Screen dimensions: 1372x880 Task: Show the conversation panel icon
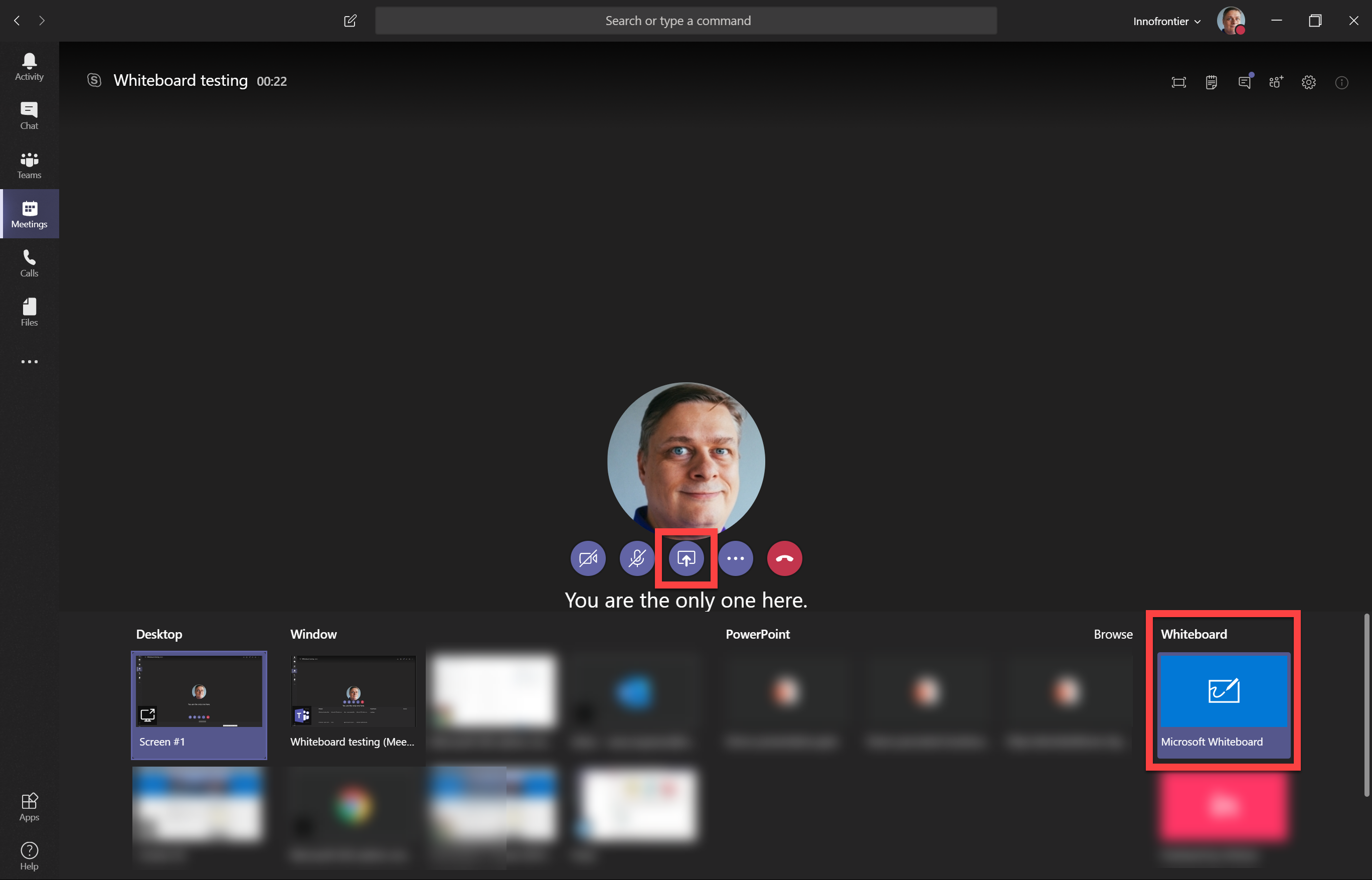1244,82
